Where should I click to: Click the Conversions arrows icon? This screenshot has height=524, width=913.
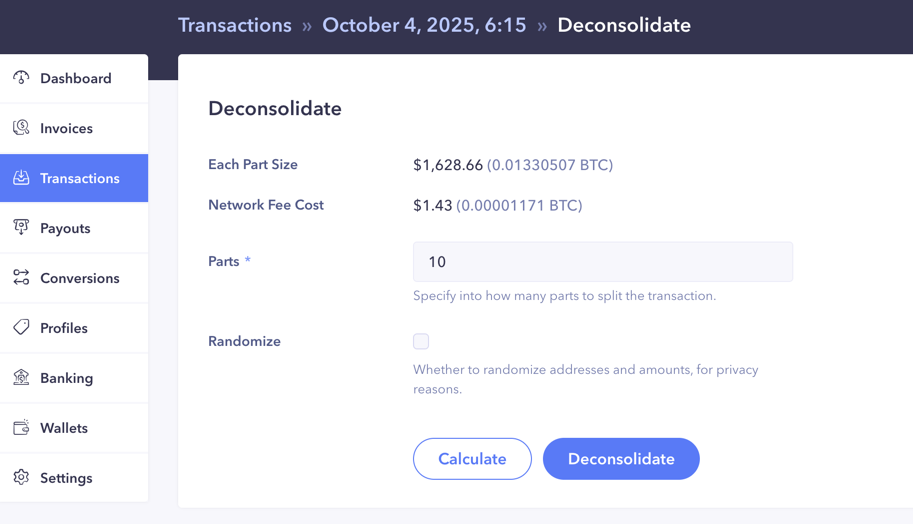(x=21, y=278)
